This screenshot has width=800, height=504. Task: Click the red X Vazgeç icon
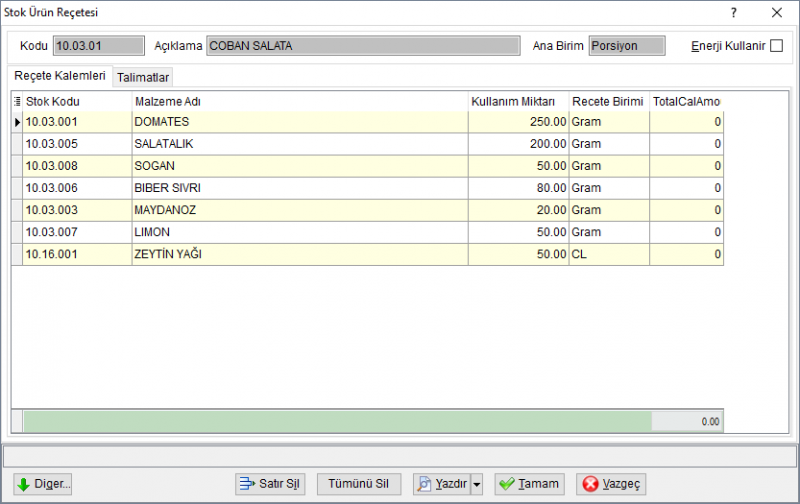tap(590, 484)
